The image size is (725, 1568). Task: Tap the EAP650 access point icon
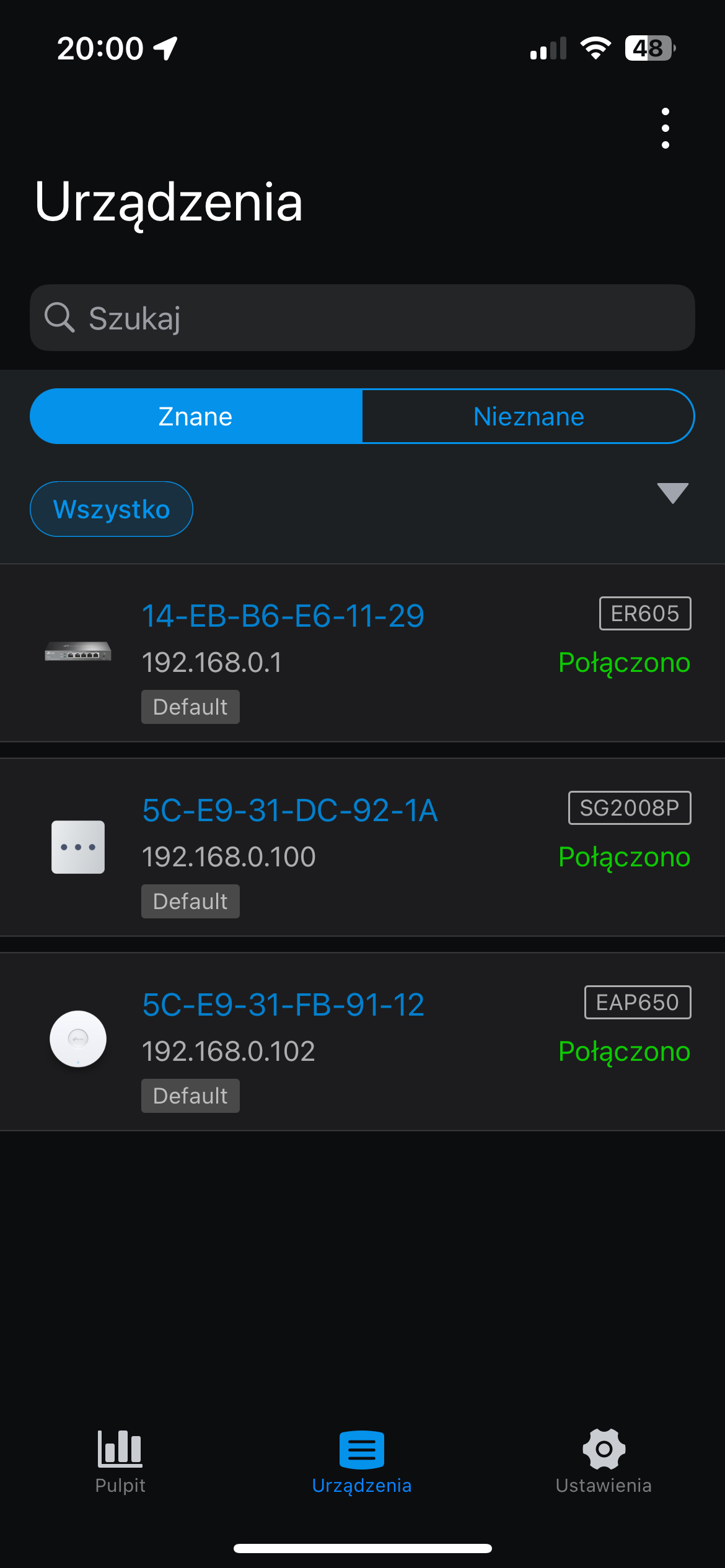pyautogui.click(x=78, y=1039)
